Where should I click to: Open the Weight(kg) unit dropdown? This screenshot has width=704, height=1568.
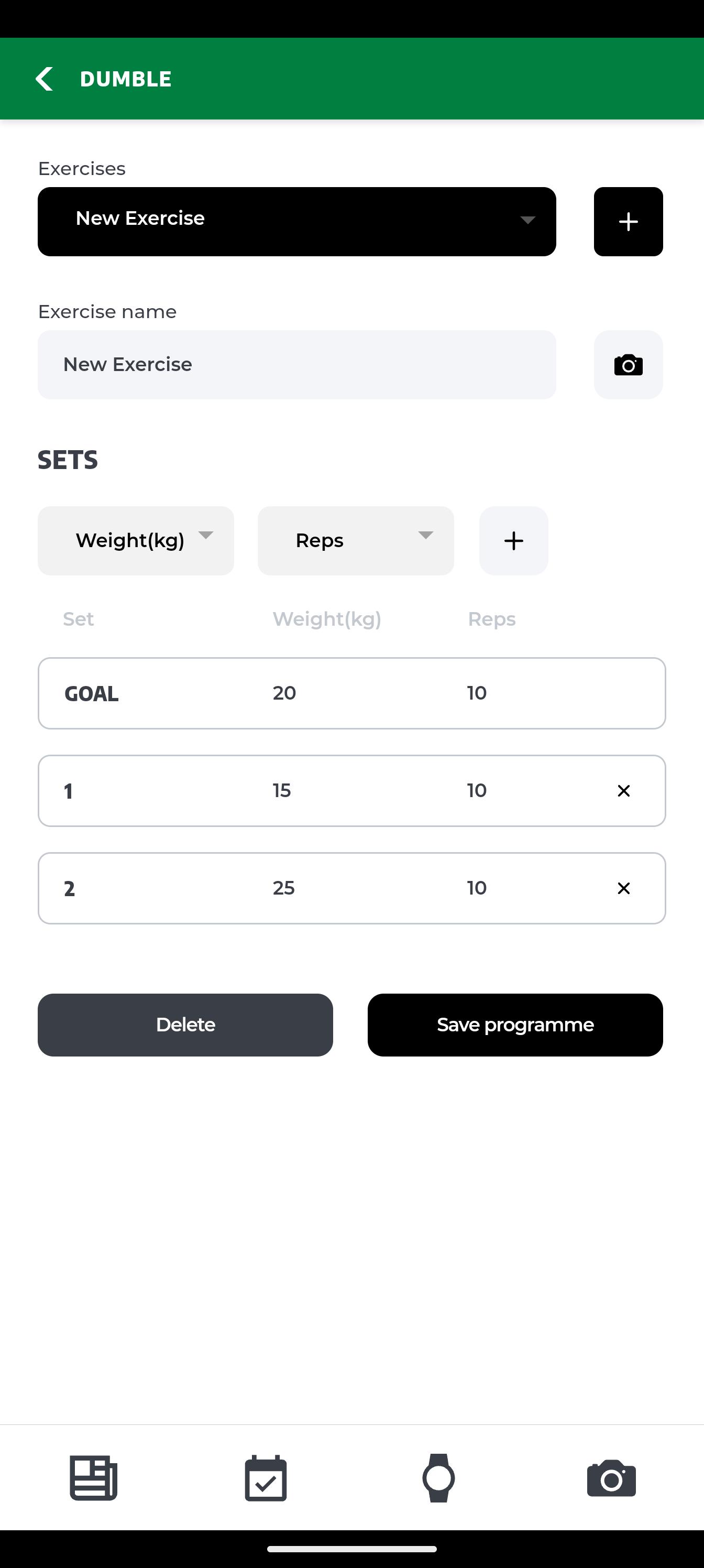pyautogui.click(x=136, y=540)
